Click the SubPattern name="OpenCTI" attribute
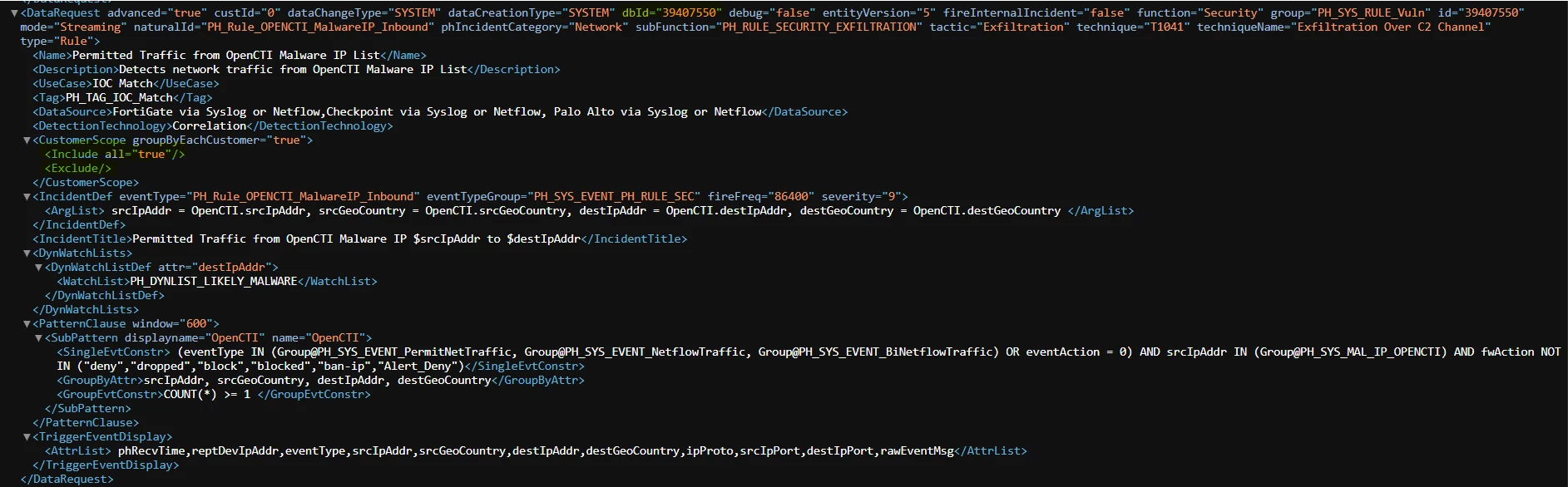This screenshot has width=1568, height=487. [319, 337]
